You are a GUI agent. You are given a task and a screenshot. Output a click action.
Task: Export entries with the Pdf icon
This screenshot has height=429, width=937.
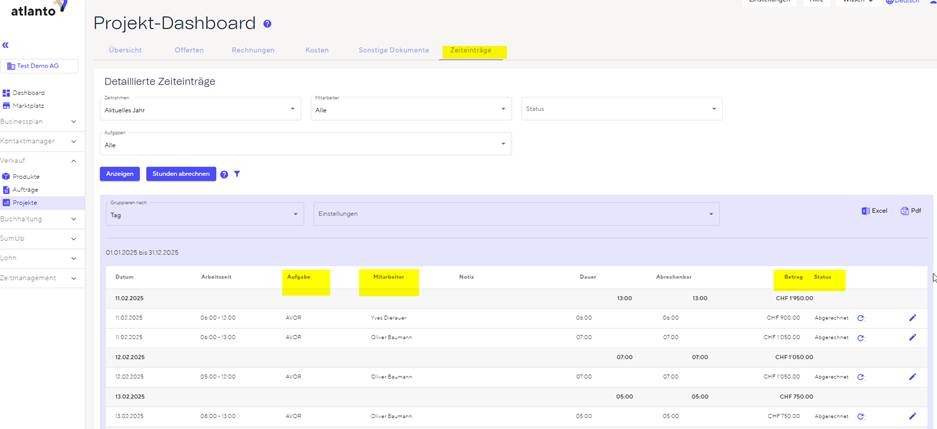point(904,211)
